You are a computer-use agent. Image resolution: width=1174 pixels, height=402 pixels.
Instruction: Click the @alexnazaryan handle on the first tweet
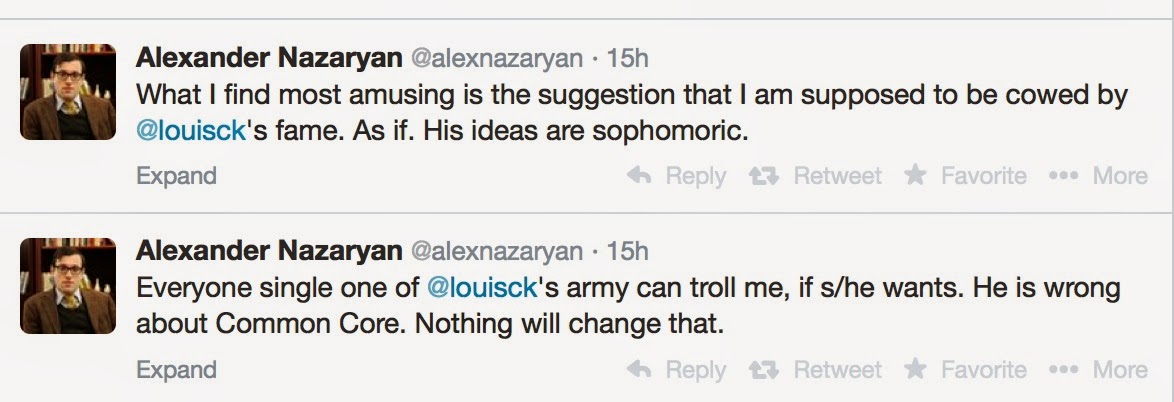[496, 58]
